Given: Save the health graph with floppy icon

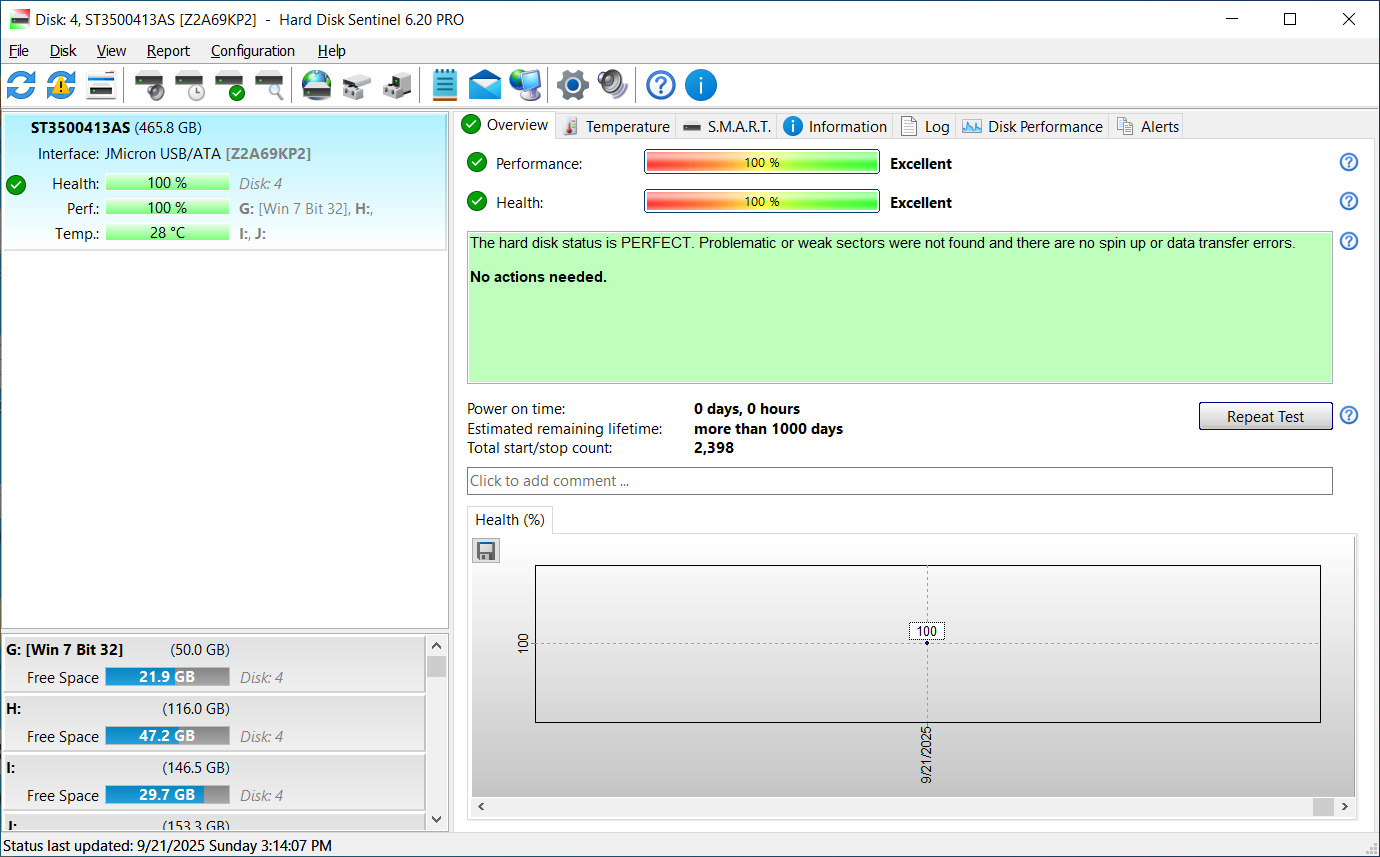Looking at the screenshot, I should point(486,551).
